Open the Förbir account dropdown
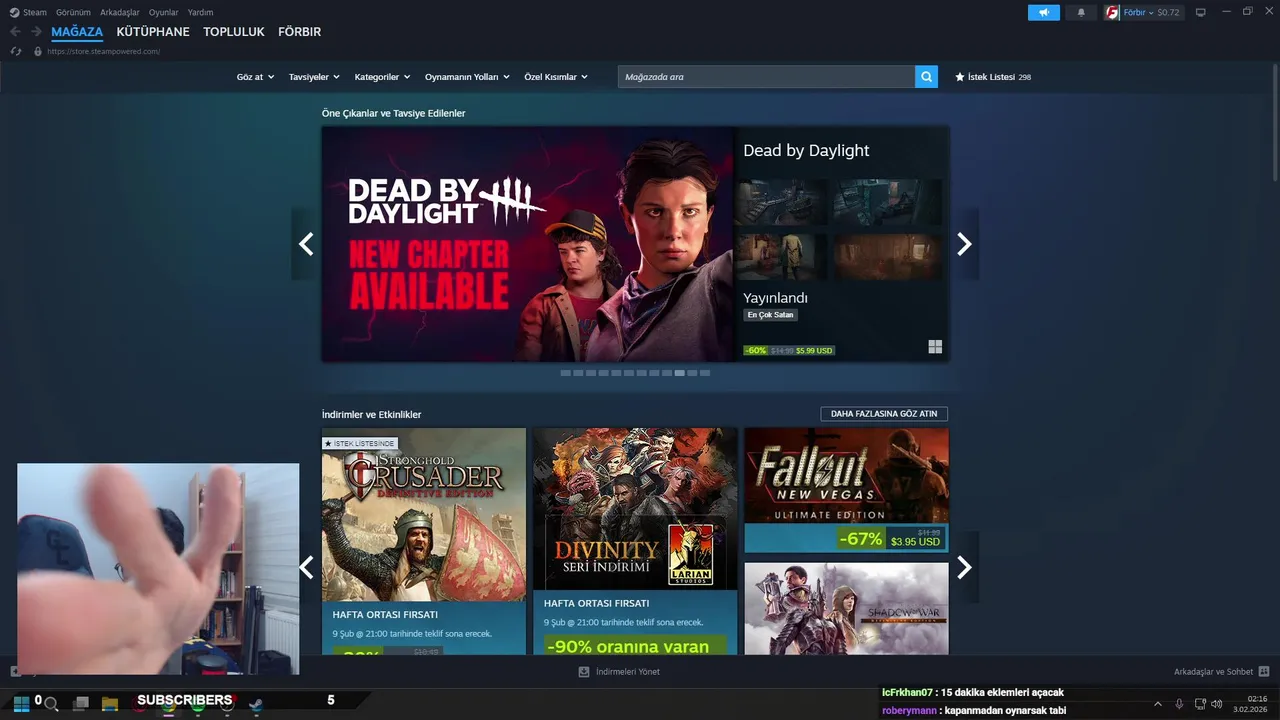The height and width of the screenshot is (720, 1280). [1139, 13]
